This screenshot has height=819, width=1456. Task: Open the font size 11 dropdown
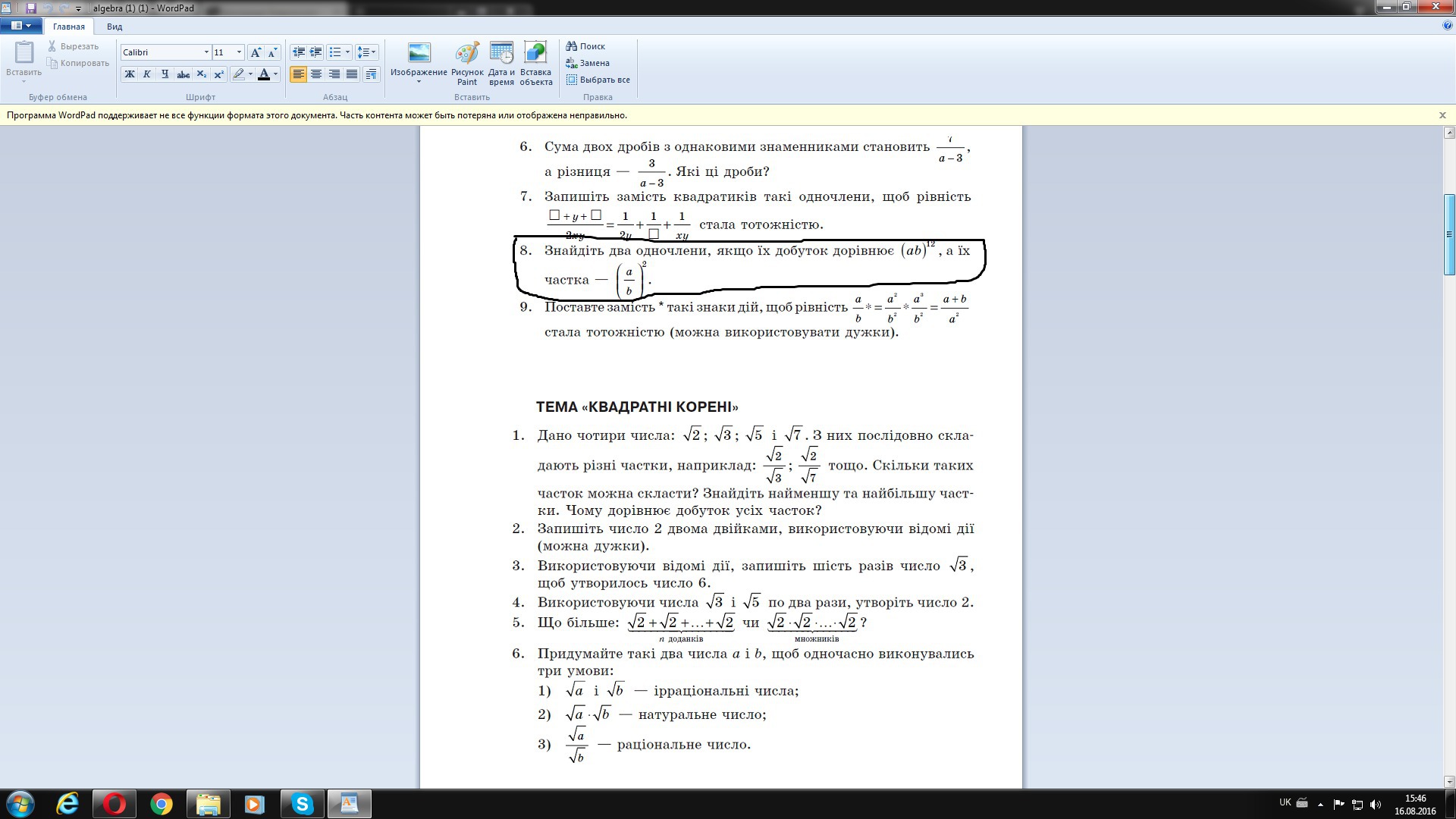239,52
